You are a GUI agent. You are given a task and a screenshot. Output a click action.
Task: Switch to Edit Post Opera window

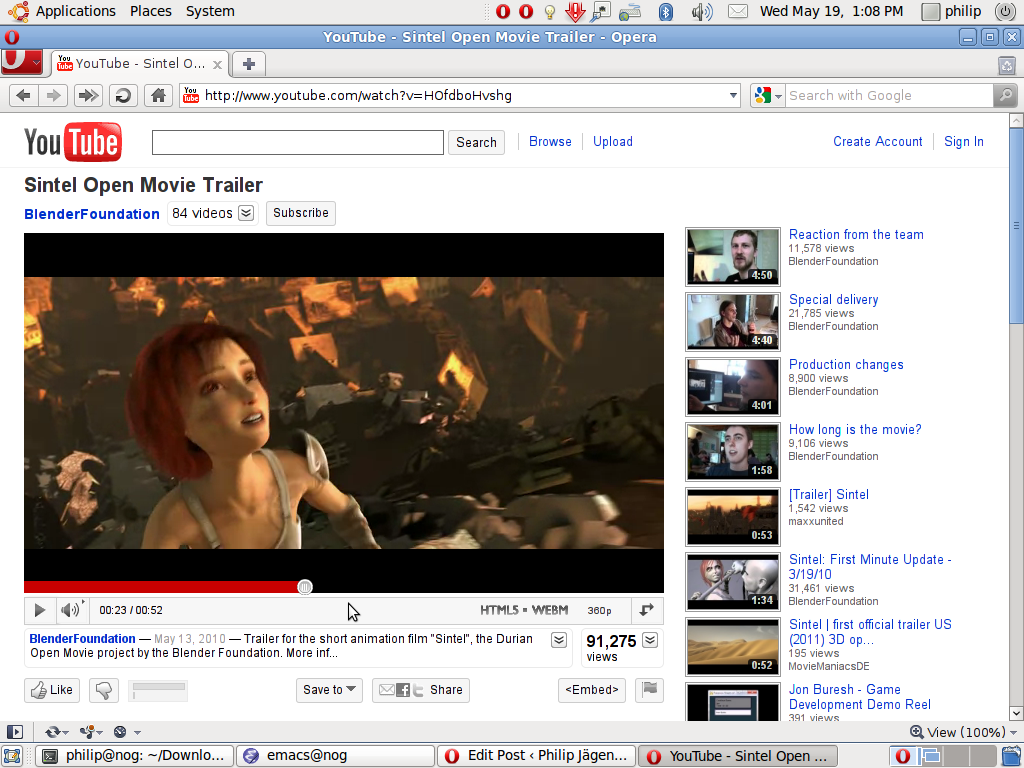tap(537, 756)
